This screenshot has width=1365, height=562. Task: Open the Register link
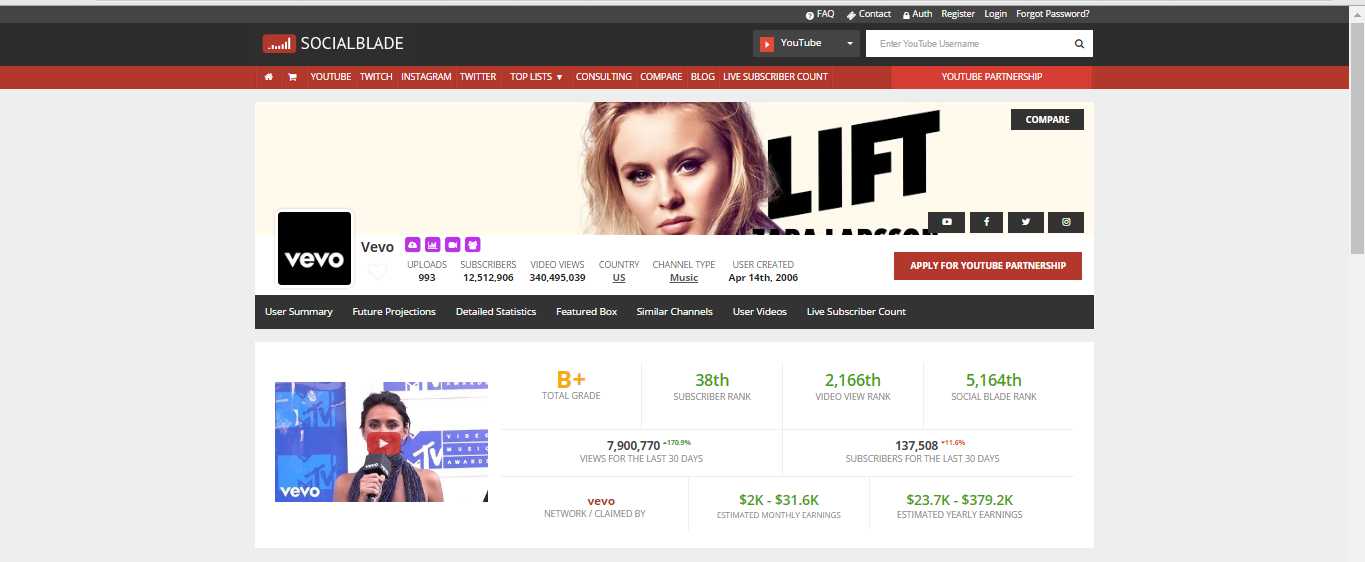tap(958, 14)
